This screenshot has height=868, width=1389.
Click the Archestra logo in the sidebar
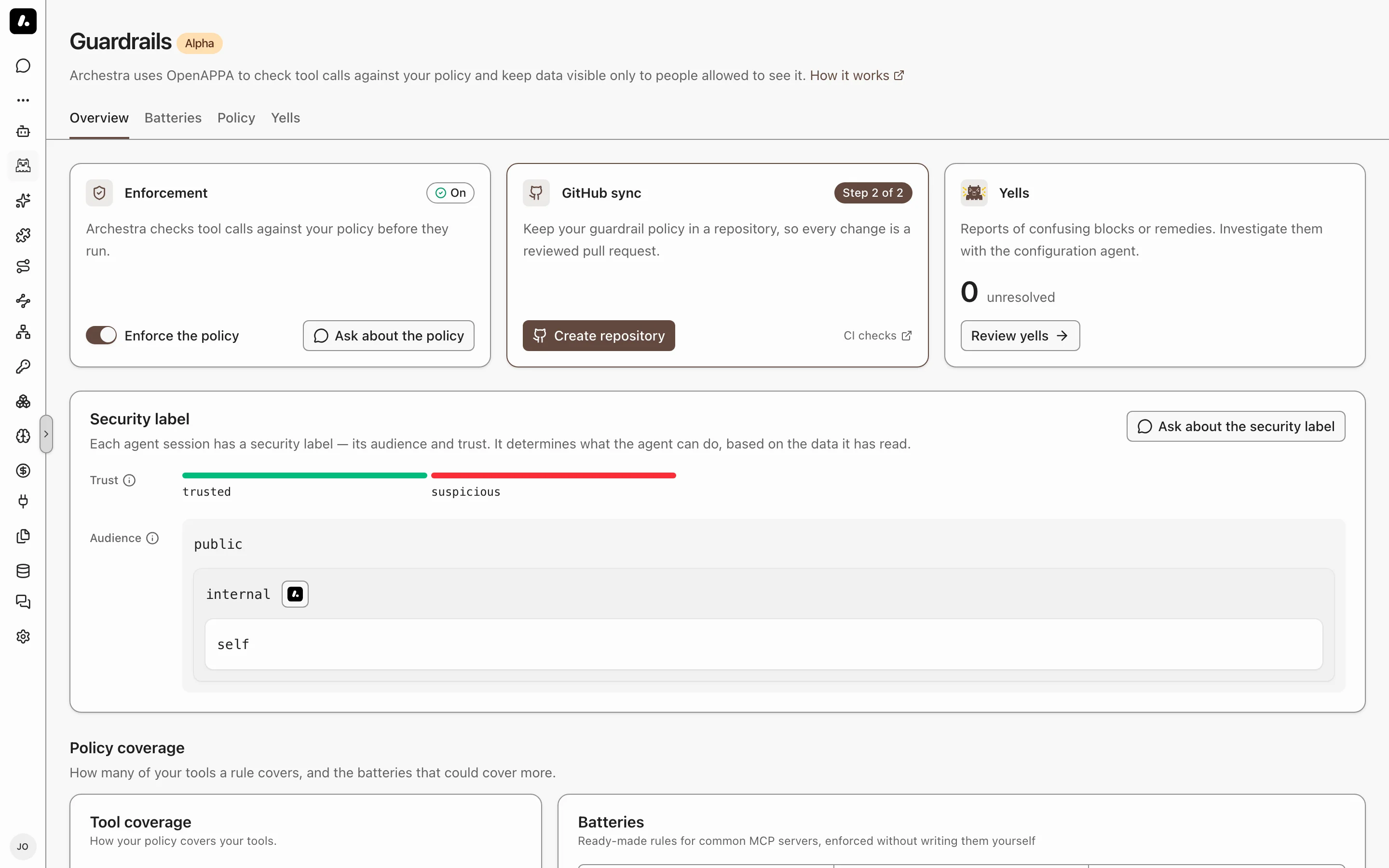[23, 21]
